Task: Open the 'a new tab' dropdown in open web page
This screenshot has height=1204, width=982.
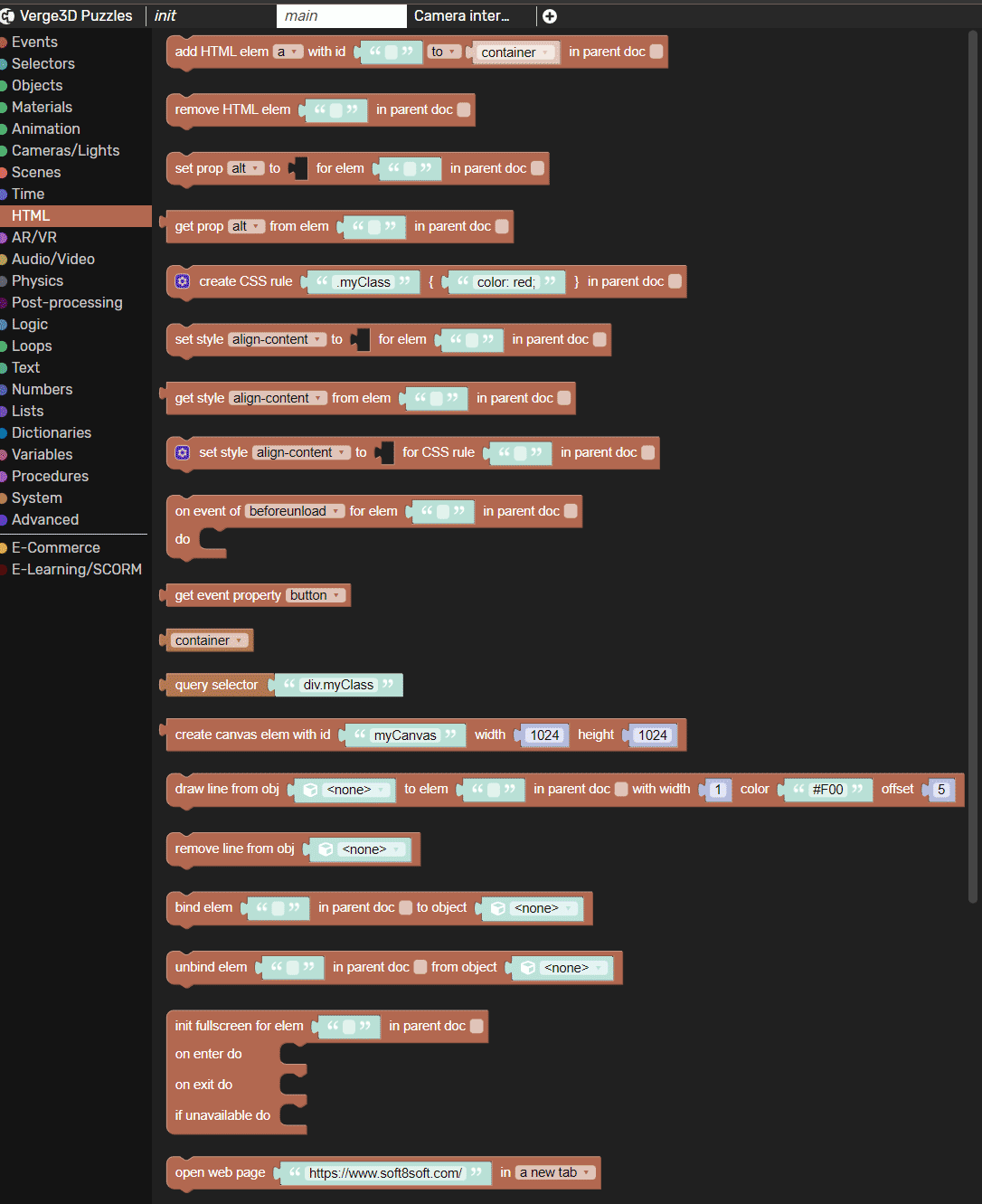Action: tap(556, 1172)
